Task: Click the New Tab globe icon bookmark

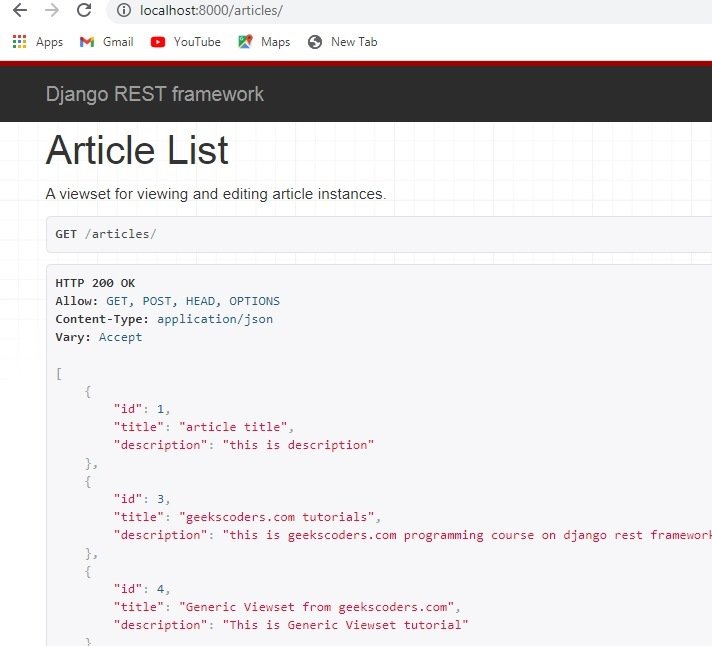Action: tap(315, 42)
